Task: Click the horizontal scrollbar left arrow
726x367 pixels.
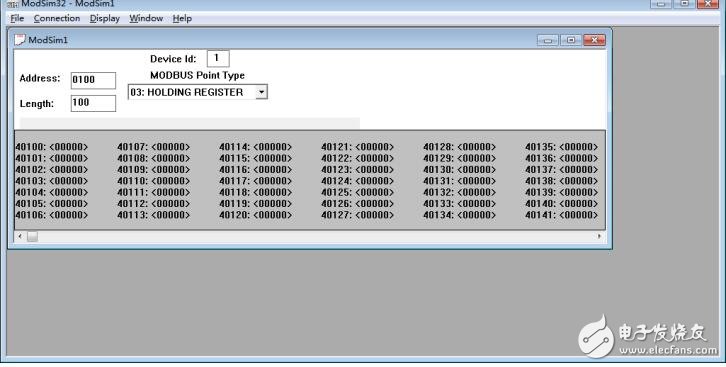Action: [20, 236]
